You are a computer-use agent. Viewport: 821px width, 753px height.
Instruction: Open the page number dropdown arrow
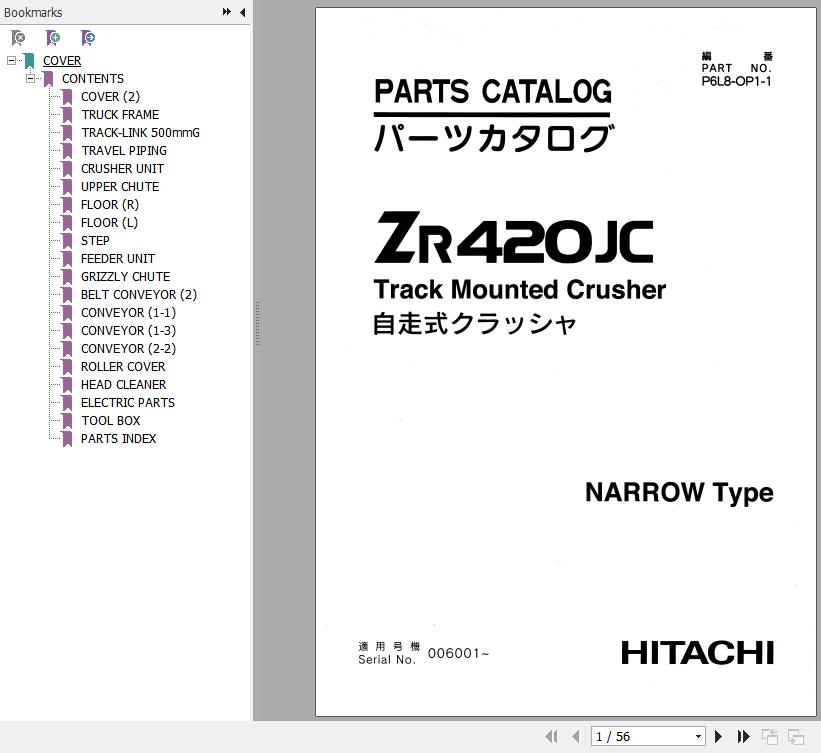698,737
